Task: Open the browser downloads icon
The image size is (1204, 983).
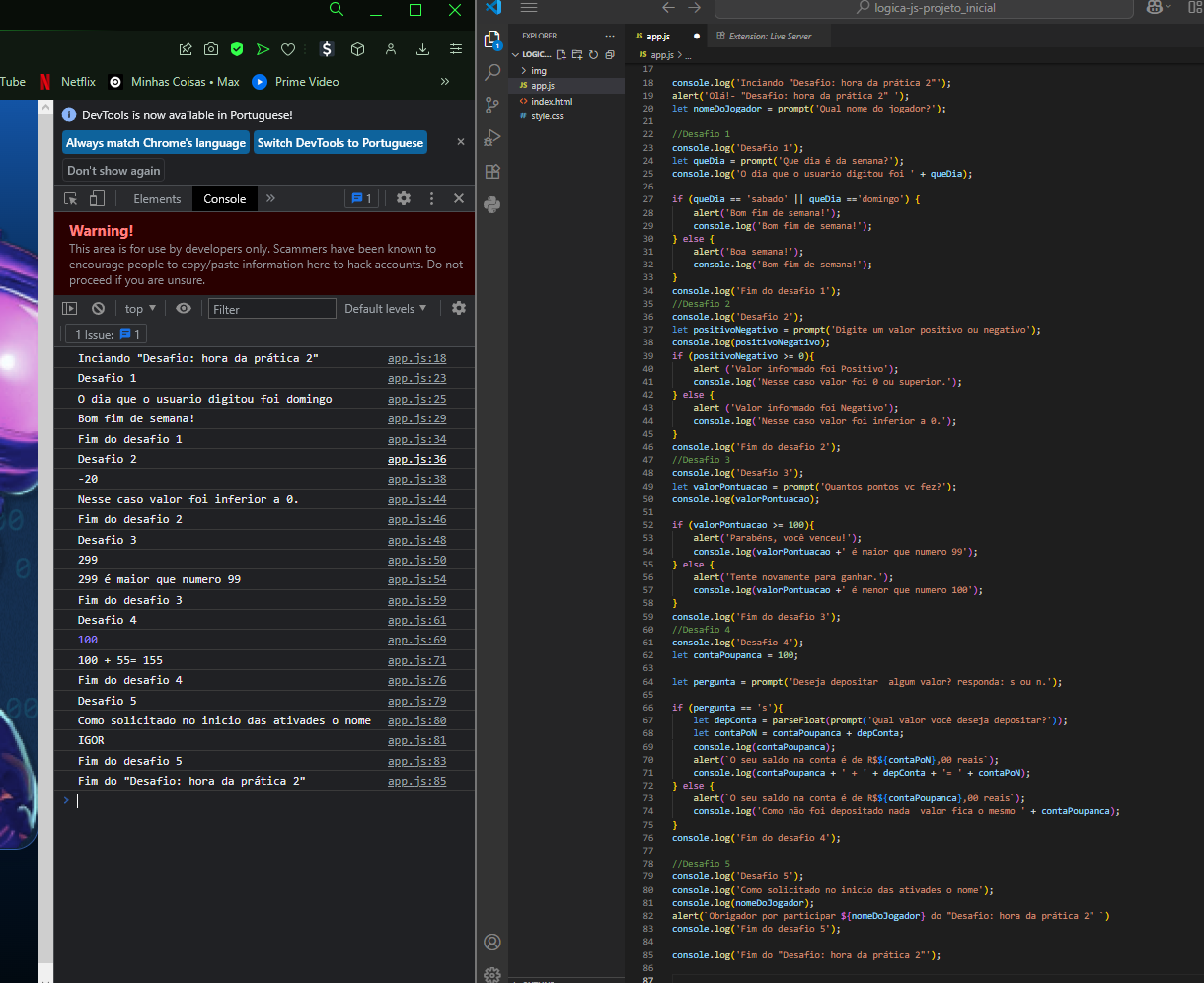Action: click(x=423, y=49)
